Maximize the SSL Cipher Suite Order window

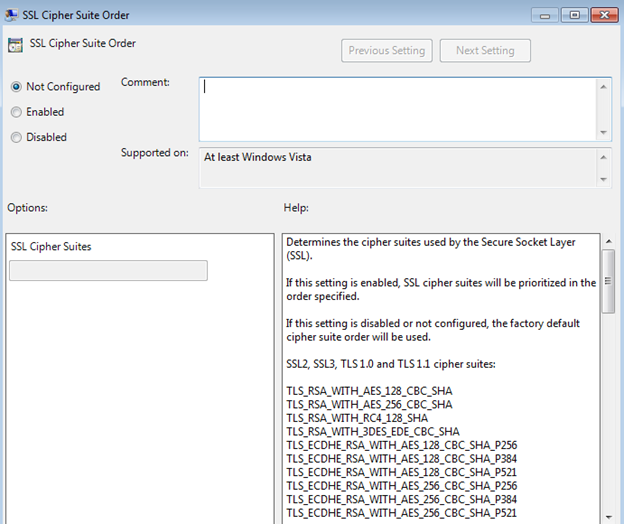[x=575, y=15]
